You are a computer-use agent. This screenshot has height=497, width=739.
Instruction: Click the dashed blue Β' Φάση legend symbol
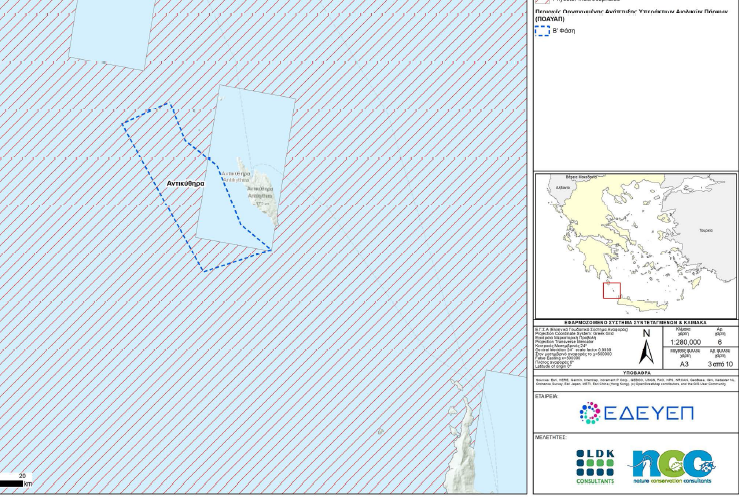[x=543, y=31]
